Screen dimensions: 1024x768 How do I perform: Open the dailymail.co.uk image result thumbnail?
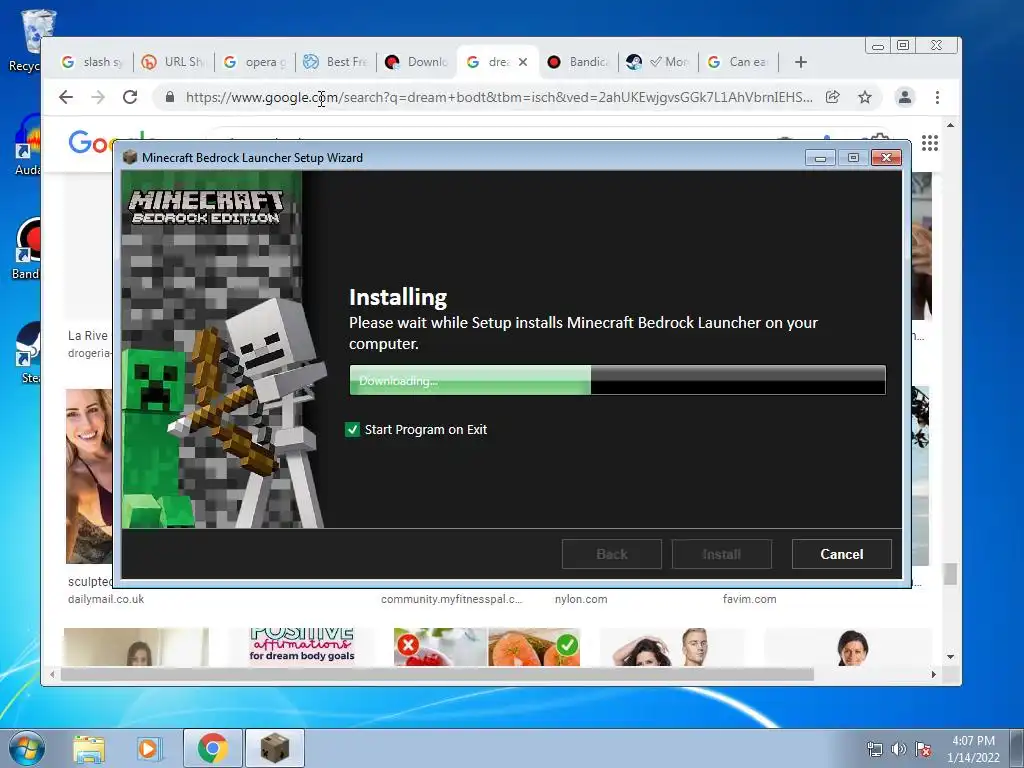pos(89,476)
